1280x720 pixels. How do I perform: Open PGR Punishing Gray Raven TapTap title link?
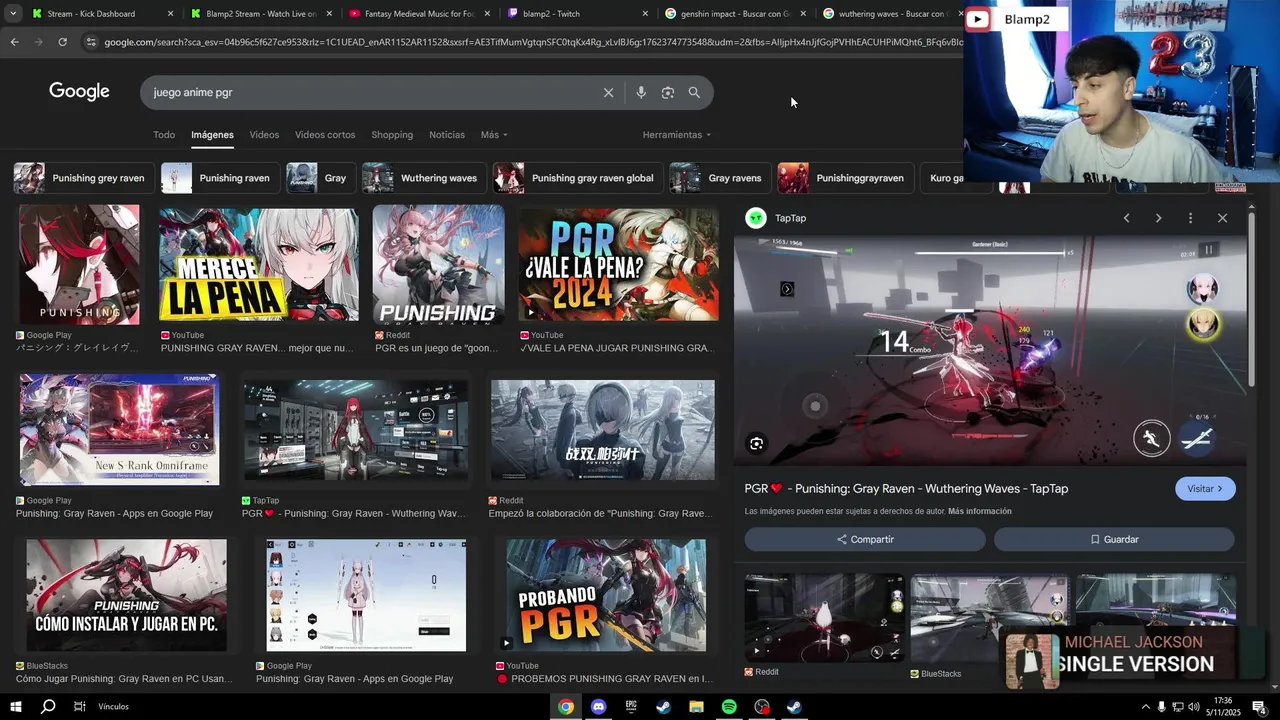pyautogui.click(x=906, y=489)
